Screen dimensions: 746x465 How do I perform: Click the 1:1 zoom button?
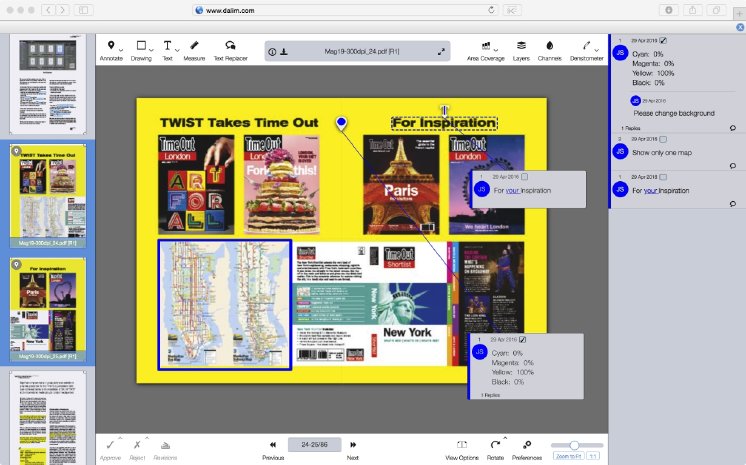[x=593, y=456]
